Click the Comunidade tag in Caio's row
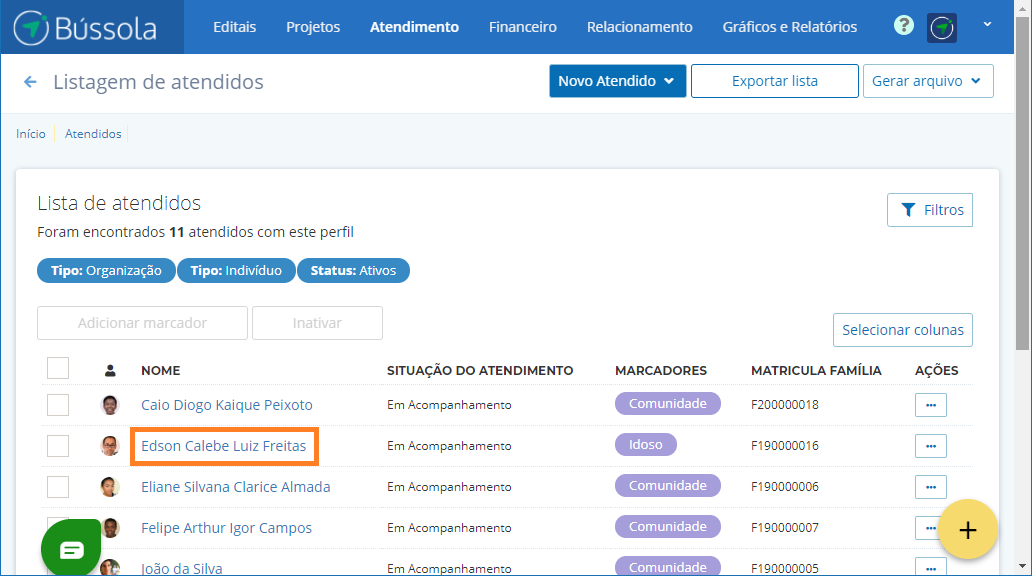Image resolution: width=1032 pixels, height=576 pixels. click(x=667, y=404)
